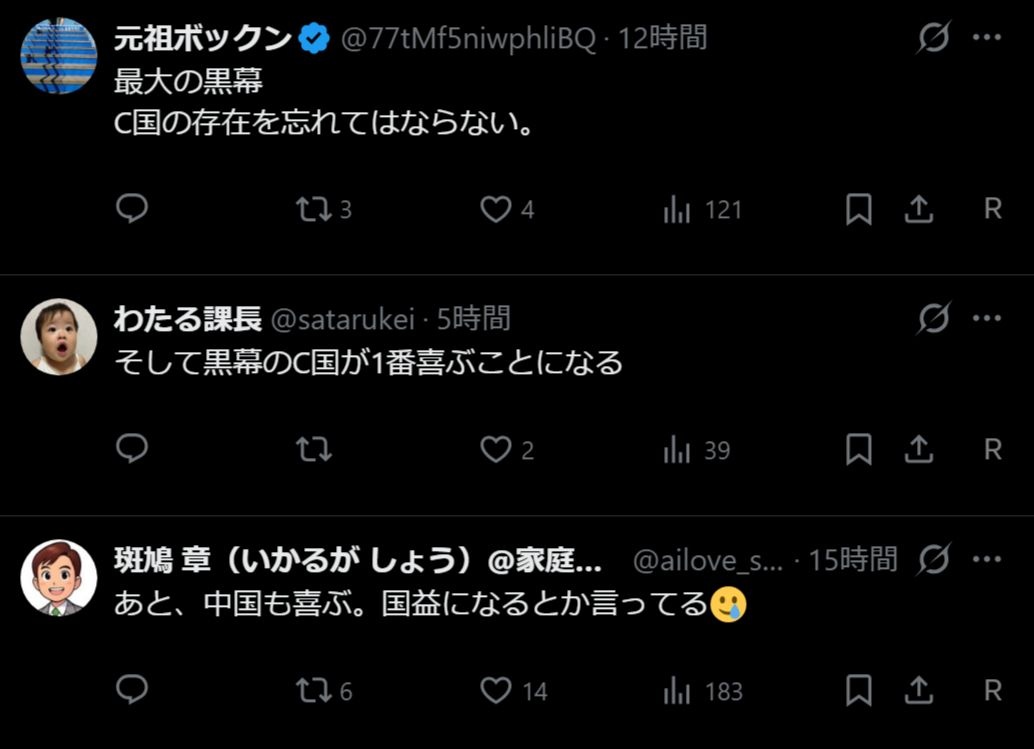Click わたる課長's baby avatar thumbnail
Viewport: 1034px width, 749px height.
click(59, 337)
